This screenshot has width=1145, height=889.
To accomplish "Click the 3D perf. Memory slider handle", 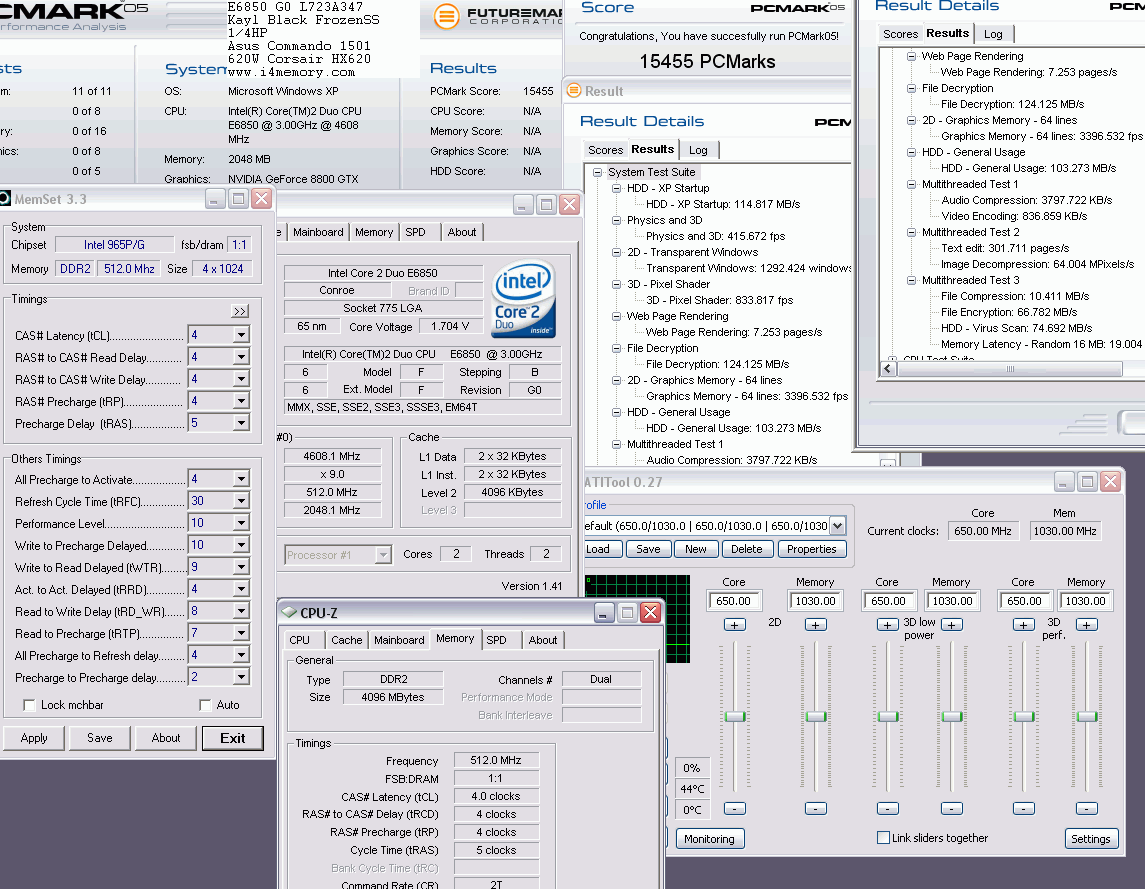I will point(1087,717).
